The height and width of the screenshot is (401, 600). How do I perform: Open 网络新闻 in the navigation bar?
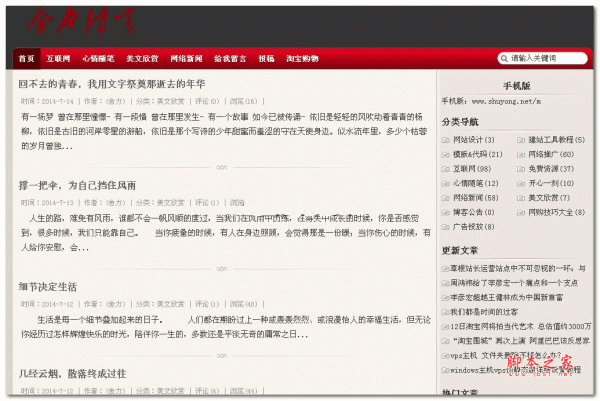click(186, 59)
